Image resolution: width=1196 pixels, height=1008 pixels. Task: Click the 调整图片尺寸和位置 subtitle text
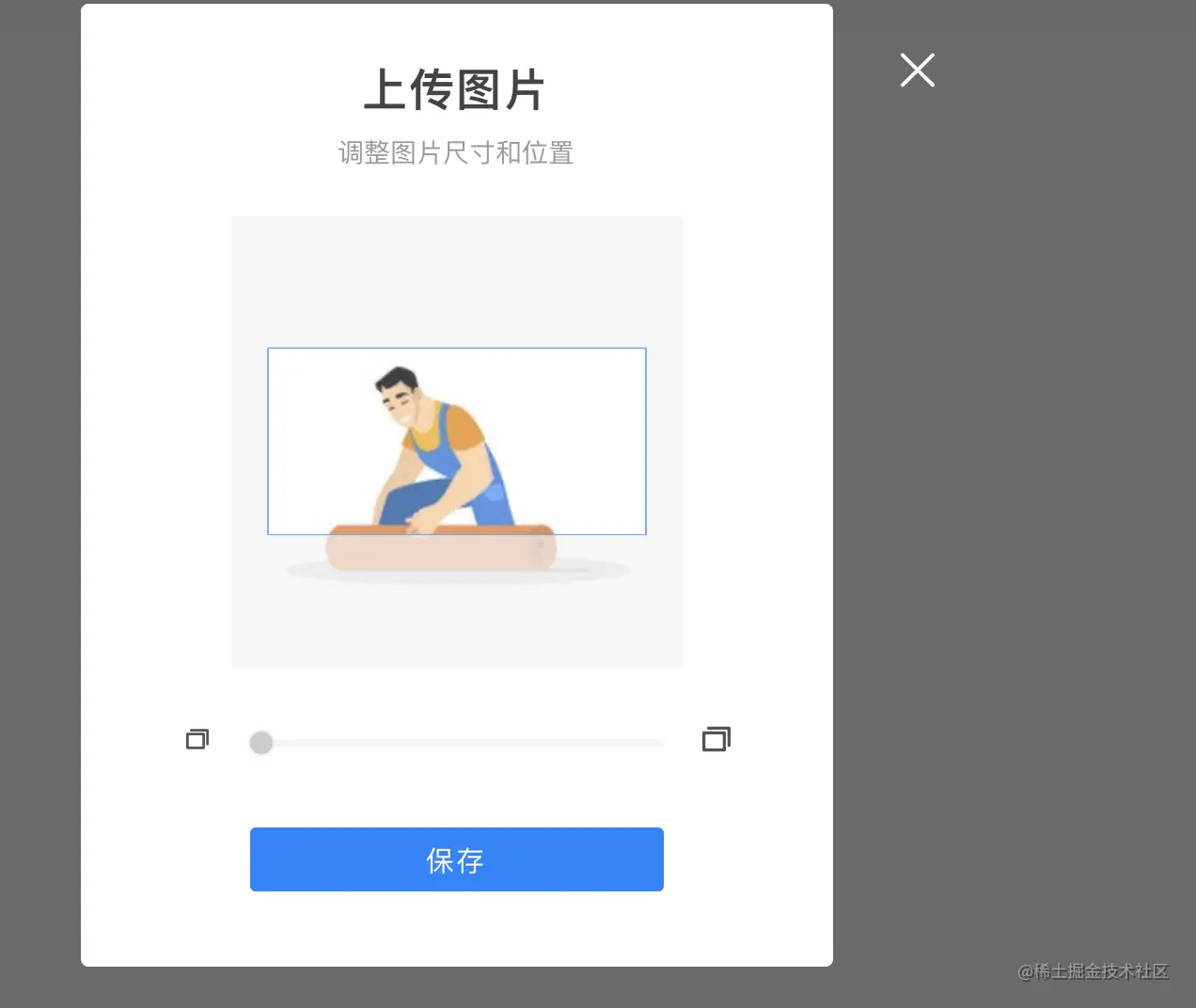pyautogui.click(x=456, y=152)
